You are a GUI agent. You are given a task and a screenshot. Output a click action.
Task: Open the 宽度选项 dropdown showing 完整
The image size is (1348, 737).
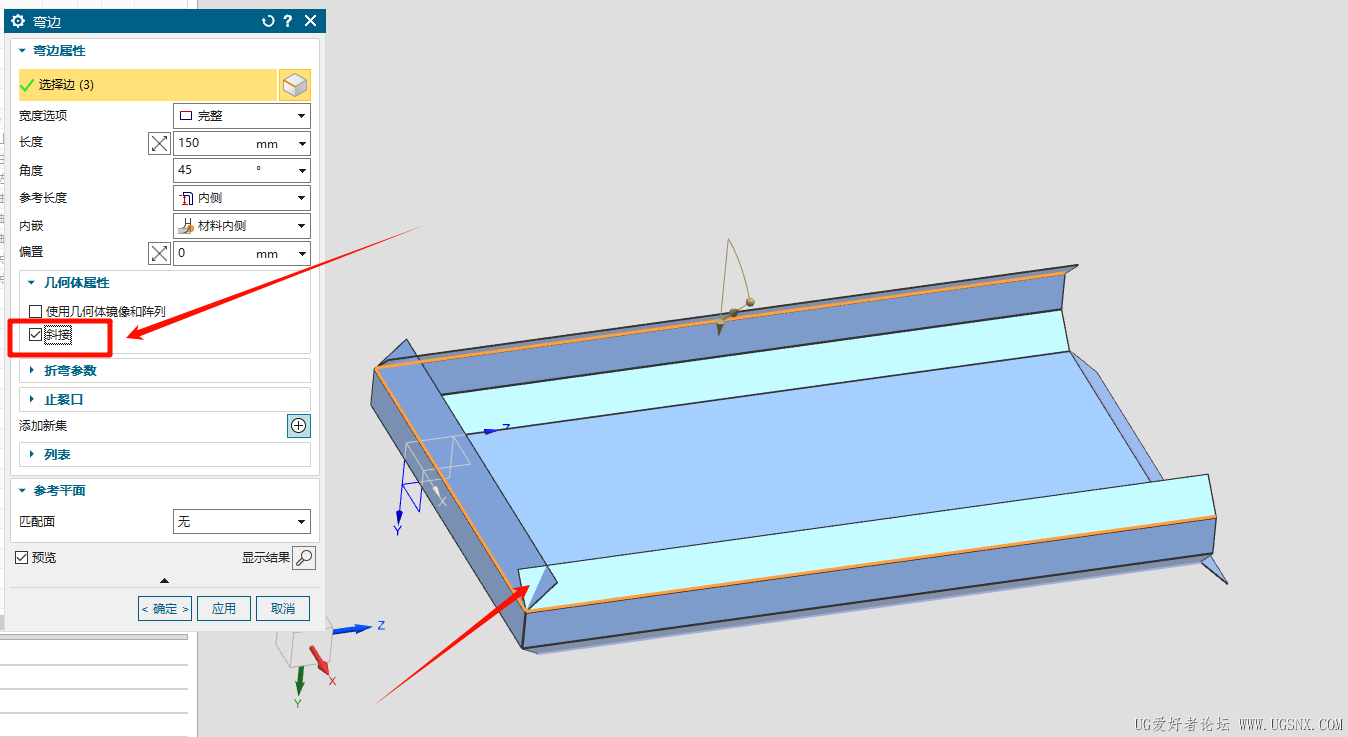242,116
